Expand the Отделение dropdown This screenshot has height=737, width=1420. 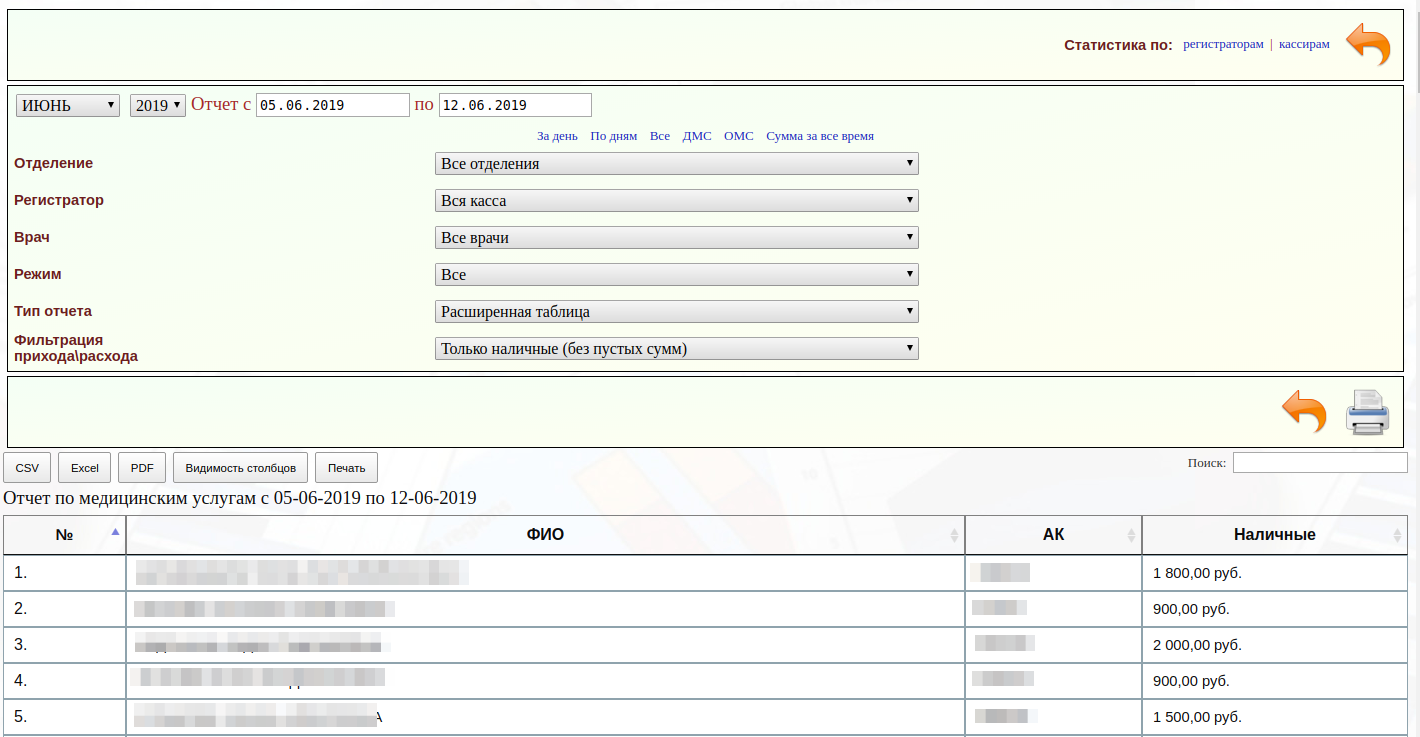pyautogui.click(x=677, y=164)
